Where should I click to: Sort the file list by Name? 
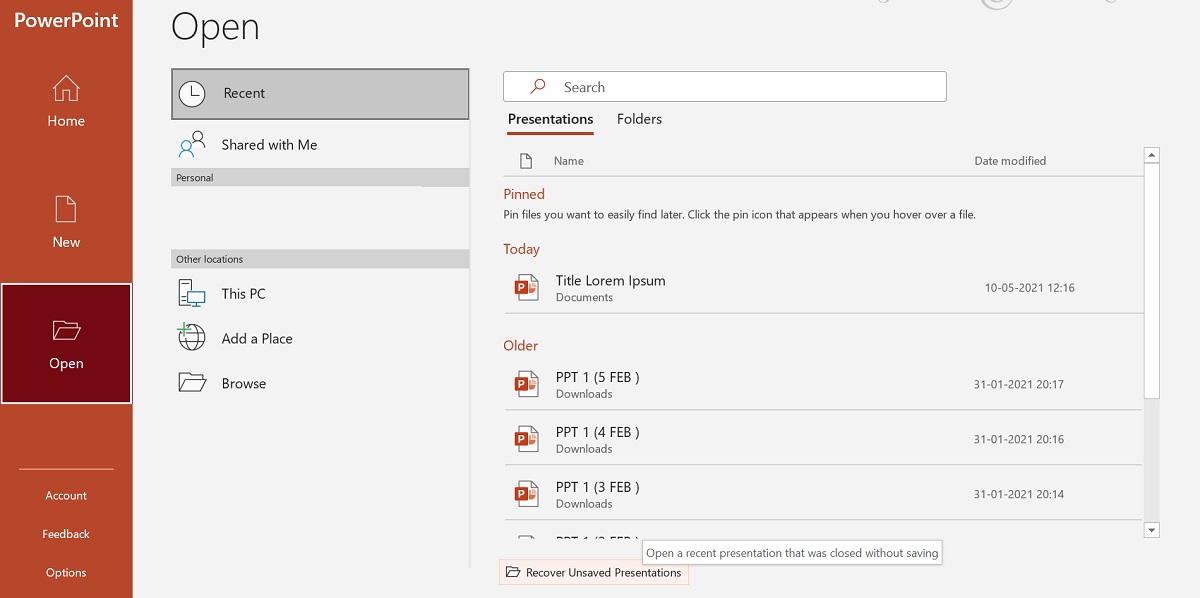(x=568, y=160)
